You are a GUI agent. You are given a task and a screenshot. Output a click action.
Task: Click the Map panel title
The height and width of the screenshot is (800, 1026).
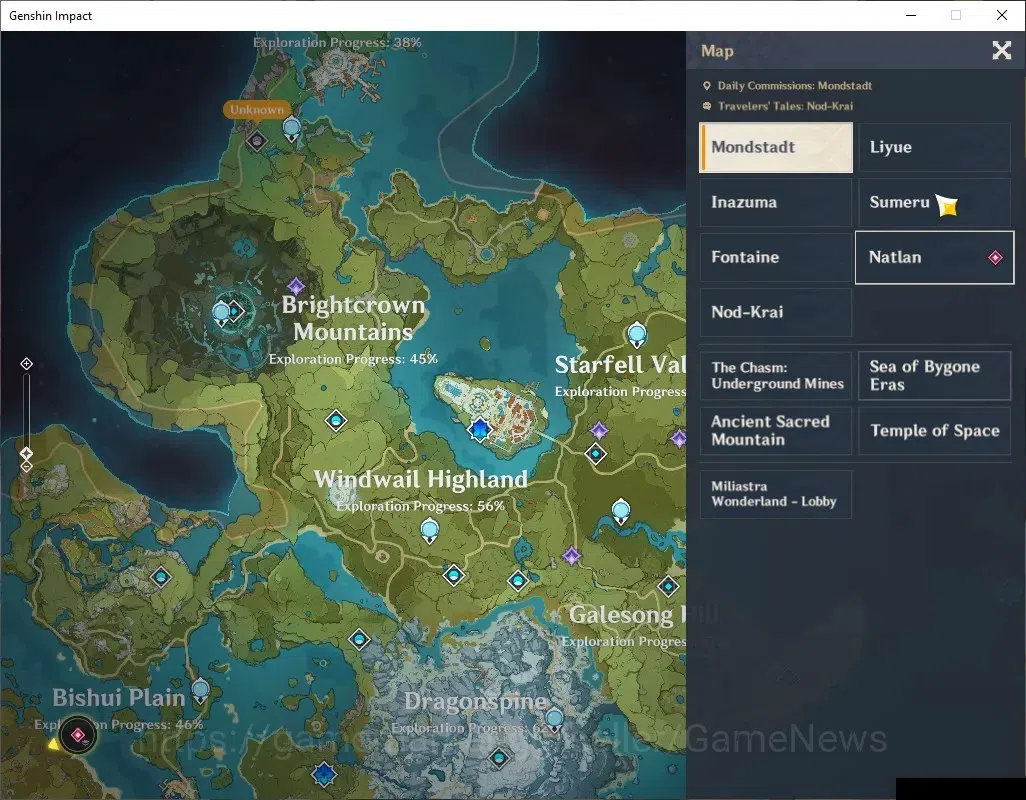717,51
